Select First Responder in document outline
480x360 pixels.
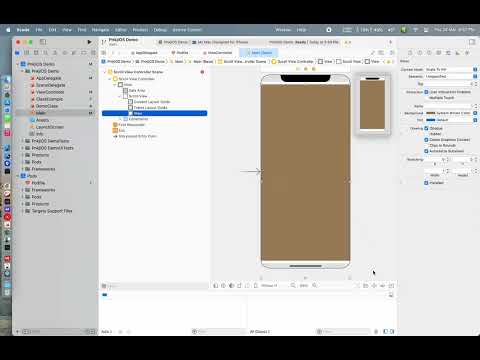pos(129,125)
